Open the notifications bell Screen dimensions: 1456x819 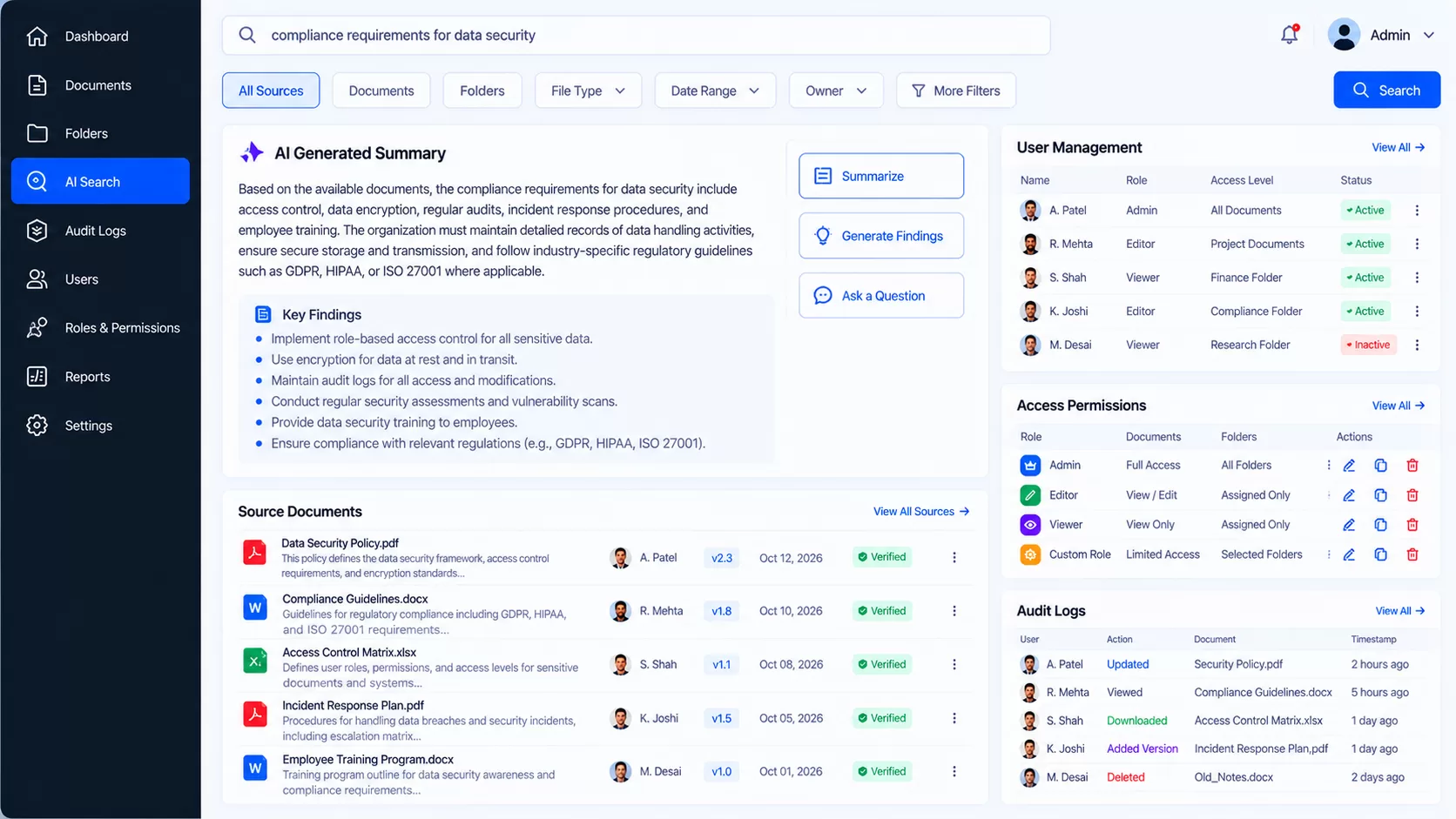tap(1290, 35)
